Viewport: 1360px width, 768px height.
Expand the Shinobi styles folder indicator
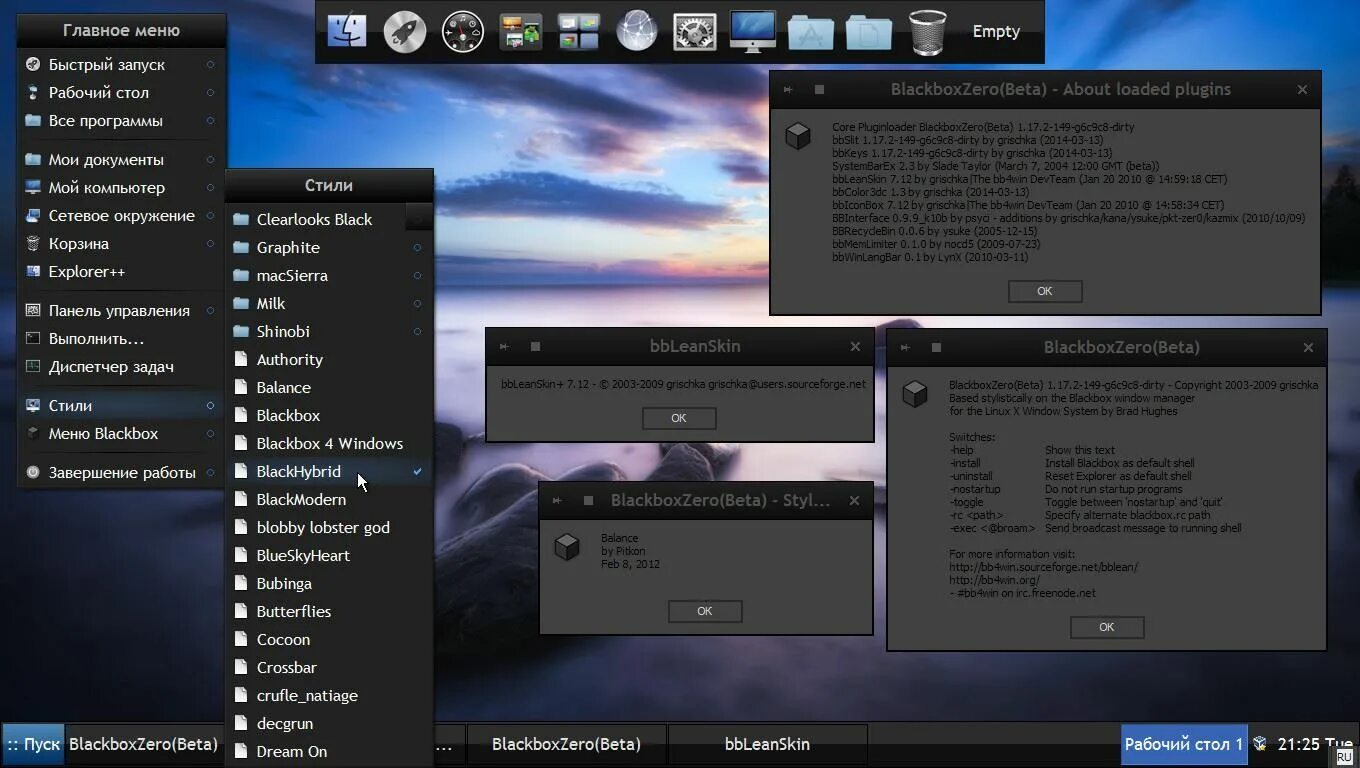tap(417, 331)
